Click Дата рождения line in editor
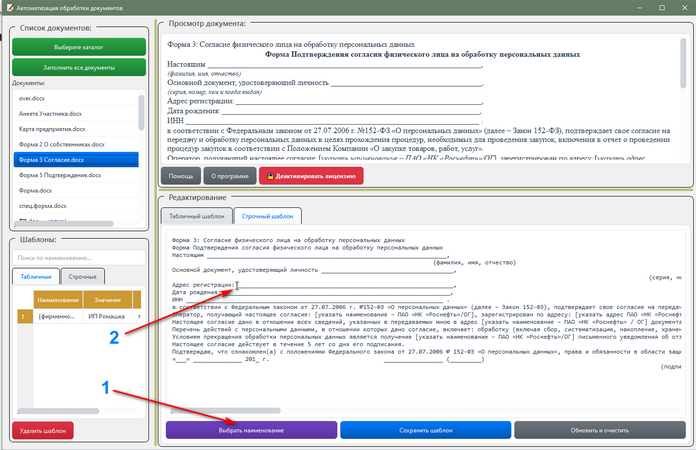The width and height of the screenshot is (696, 450). pyautogui.click(x=312, y=292)
